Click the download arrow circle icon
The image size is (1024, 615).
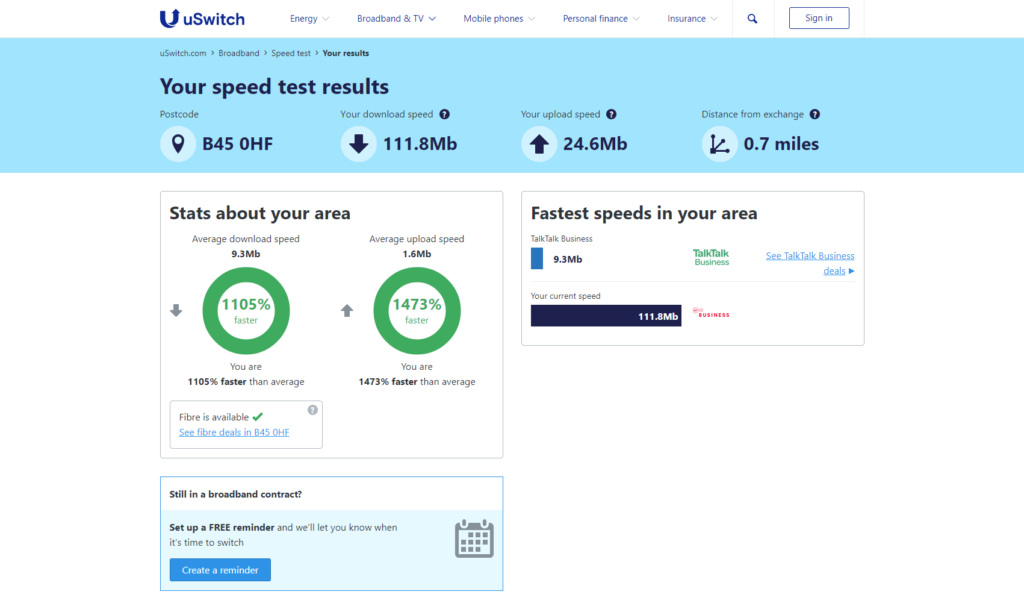[359, 144]
